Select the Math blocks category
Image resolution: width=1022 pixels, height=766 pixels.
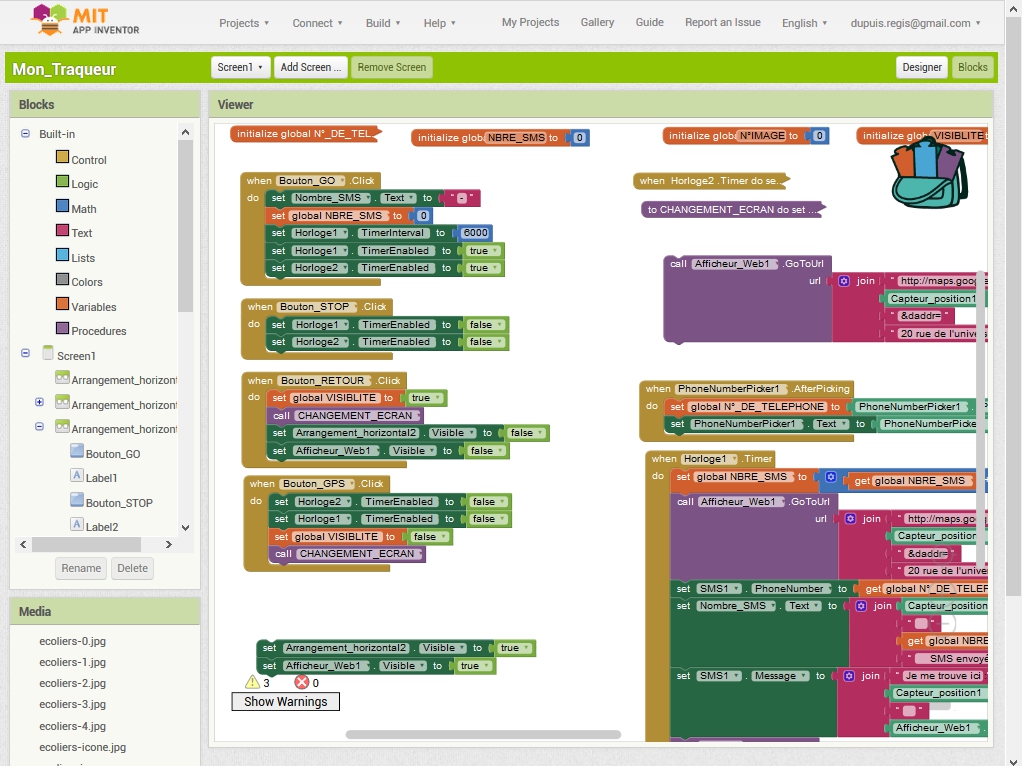point(83,209)
